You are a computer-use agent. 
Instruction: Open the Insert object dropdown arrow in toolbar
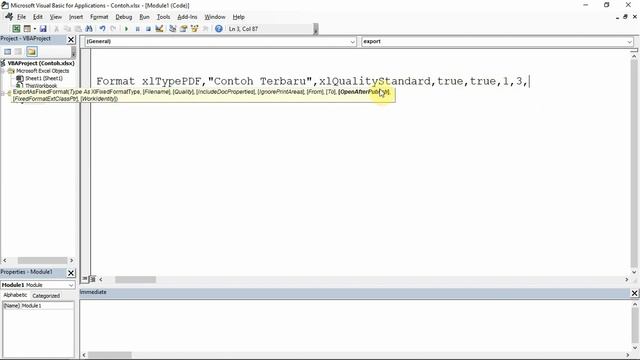click(35, 29)
